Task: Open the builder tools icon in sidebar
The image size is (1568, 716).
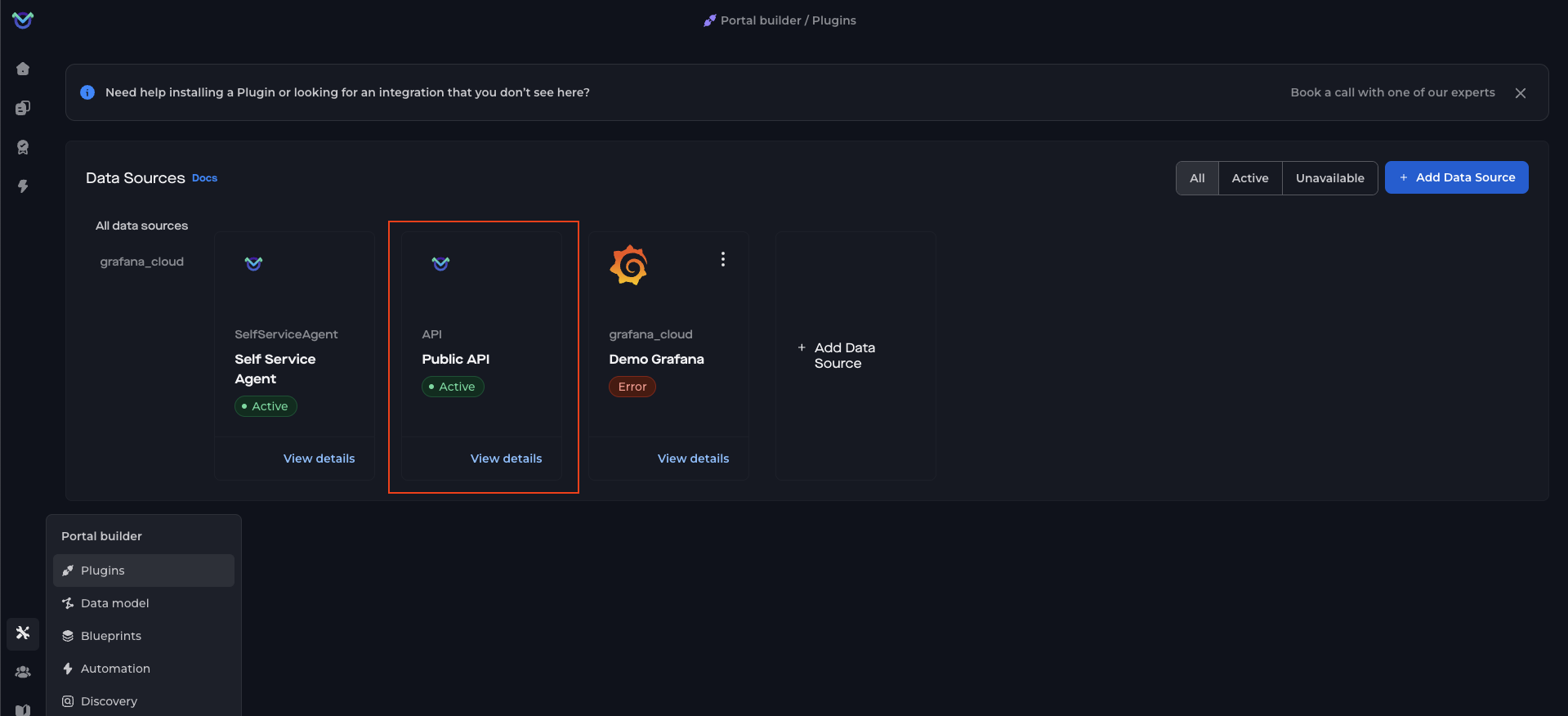Action: tap(23, 633)
